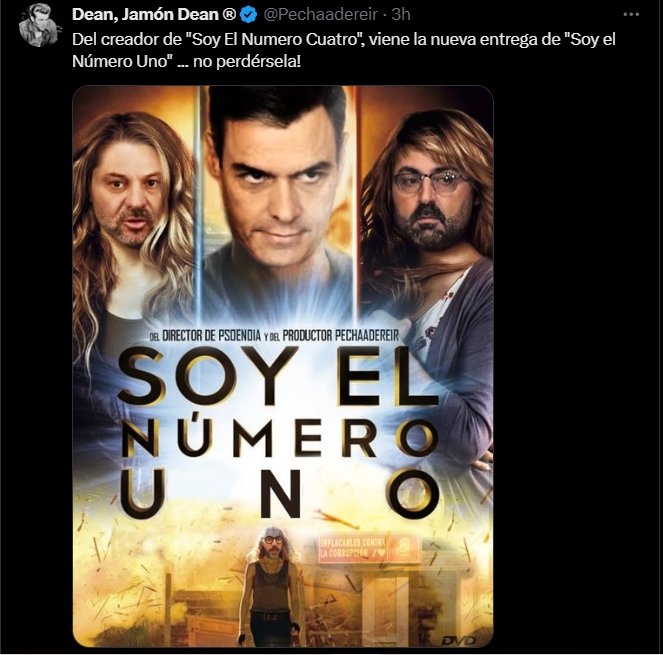Visit the @Pechaadereir handle link
Viewport: 663px width, 655px height.
point(321,14)
